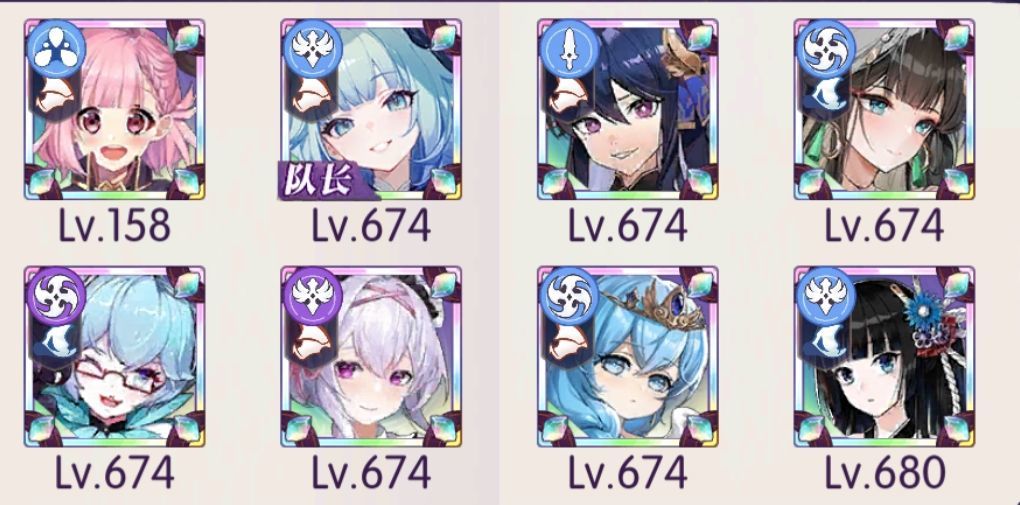Select the dark blue-haired character portrait
1020x505 pixels.
coord(628,109)
